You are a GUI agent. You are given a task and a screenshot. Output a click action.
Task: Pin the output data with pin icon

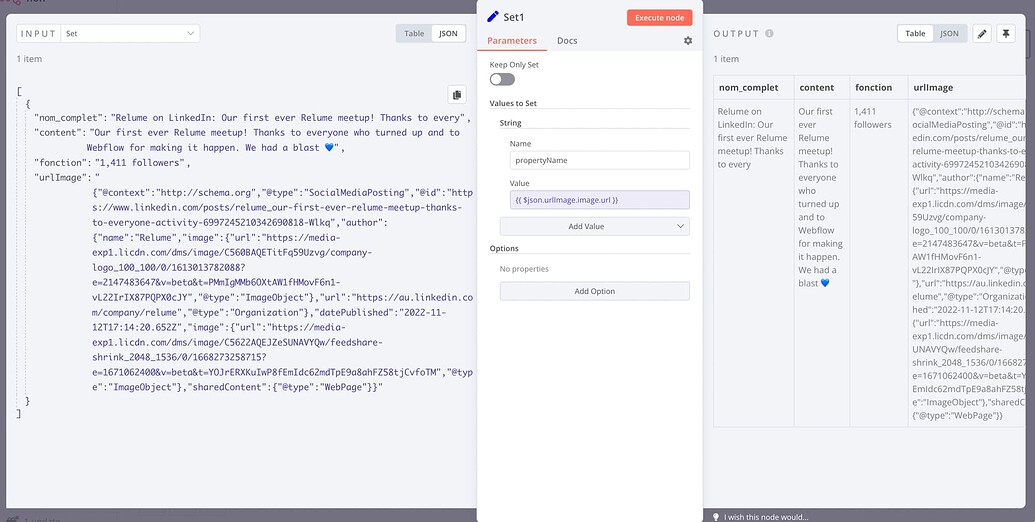(1006, 34)
